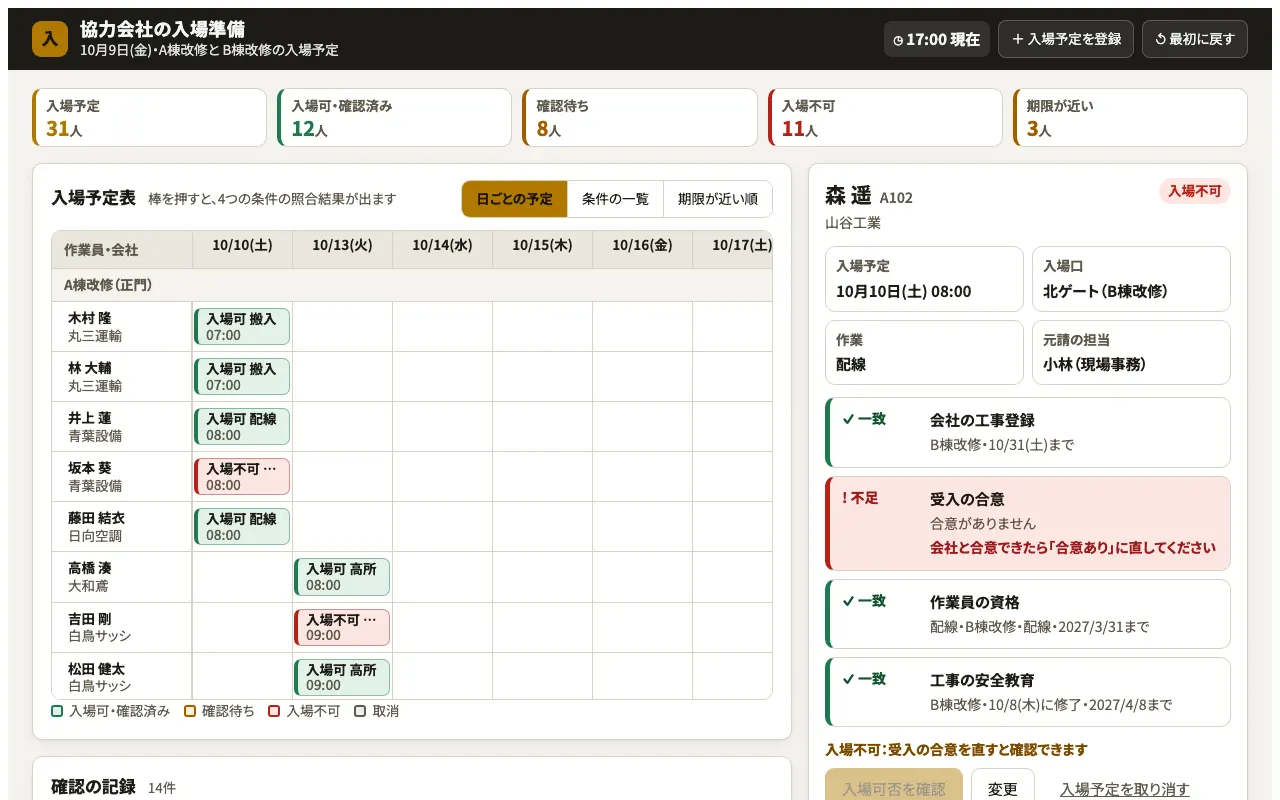1280x800 pixels.
Task: Click worker name 藤田 結衣
Action: (x=97, y=519)
